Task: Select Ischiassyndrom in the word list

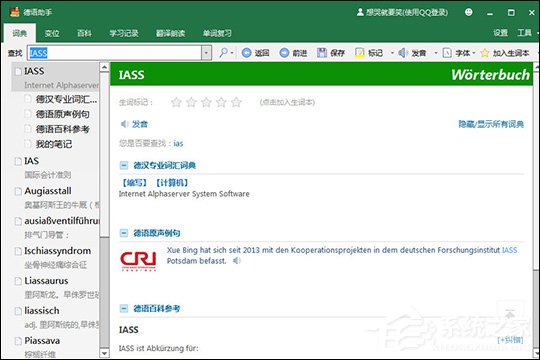Action: coord(58,251)
